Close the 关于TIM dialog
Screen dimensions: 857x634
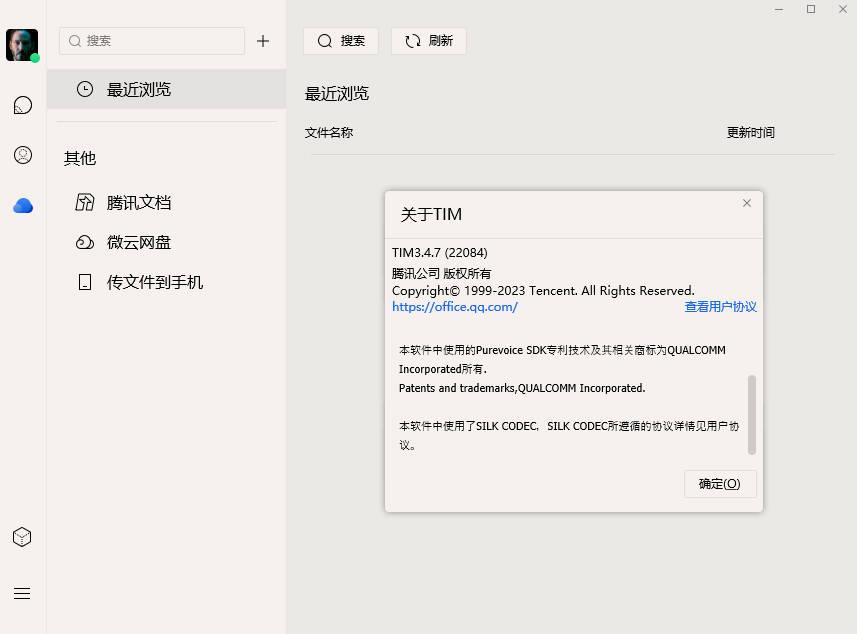[x=747, y=203]
